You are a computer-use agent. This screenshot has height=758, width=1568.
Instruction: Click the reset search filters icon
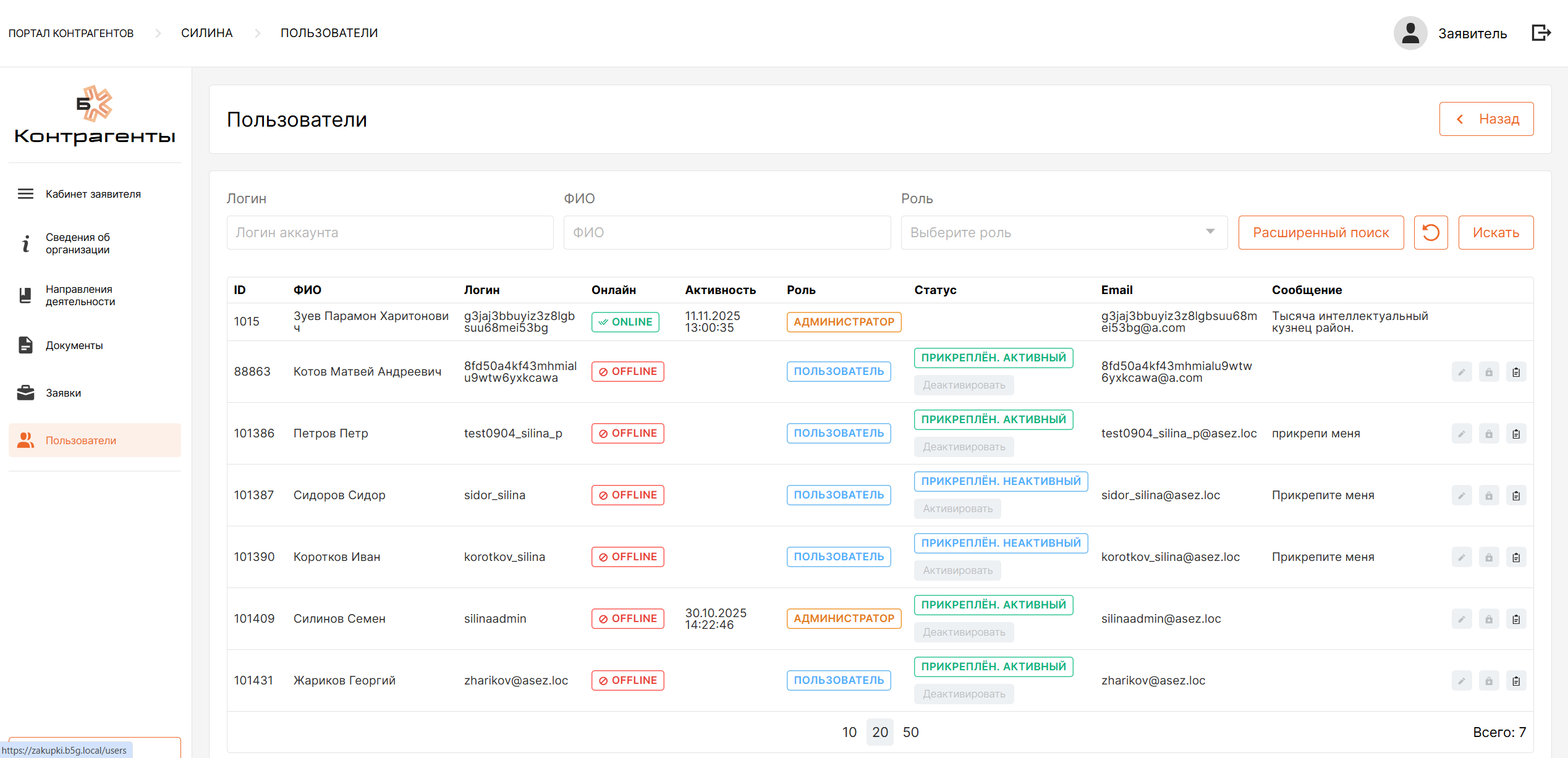coord(1430,233)
